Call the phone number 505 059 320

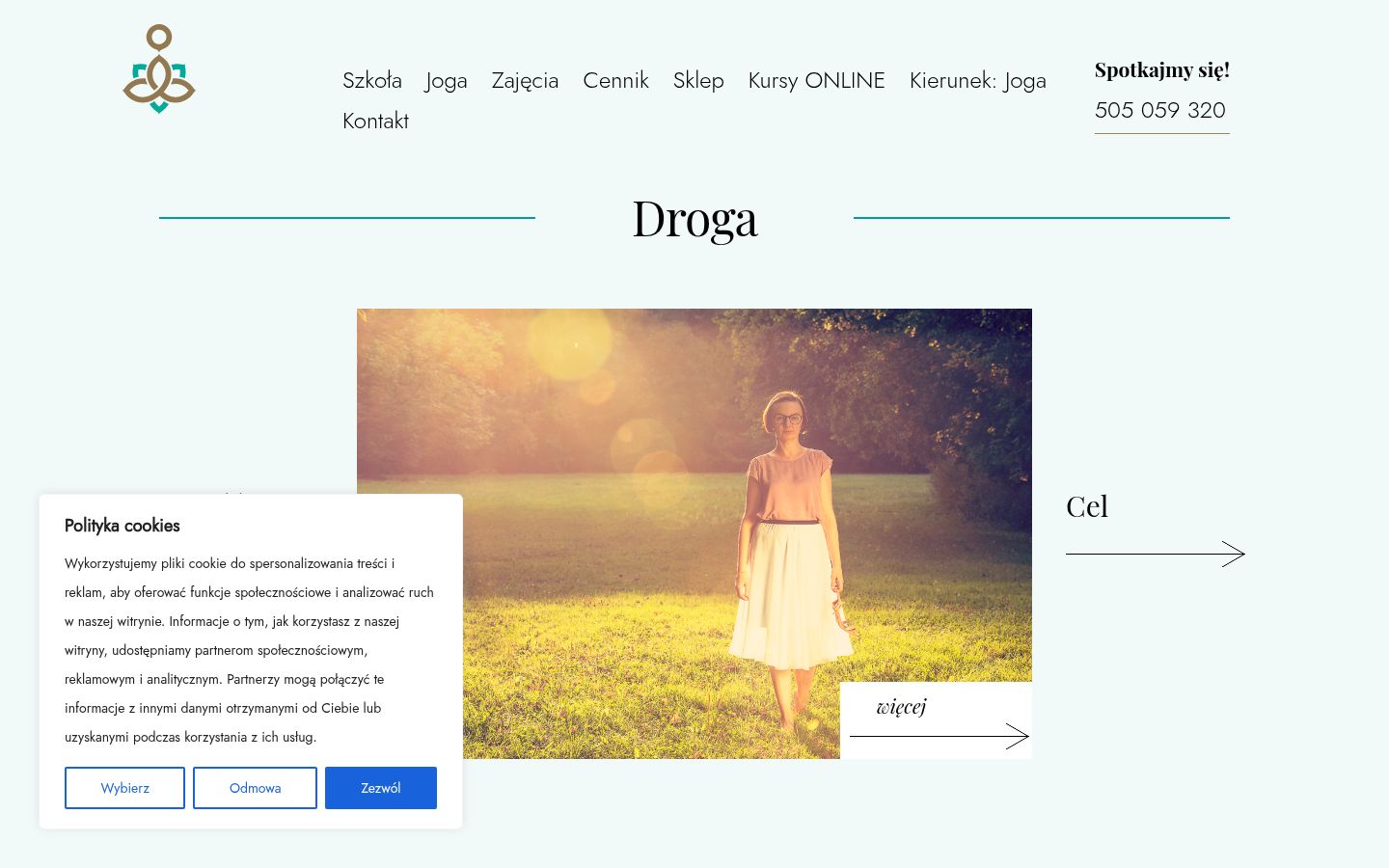click(x=1160, y=110)
